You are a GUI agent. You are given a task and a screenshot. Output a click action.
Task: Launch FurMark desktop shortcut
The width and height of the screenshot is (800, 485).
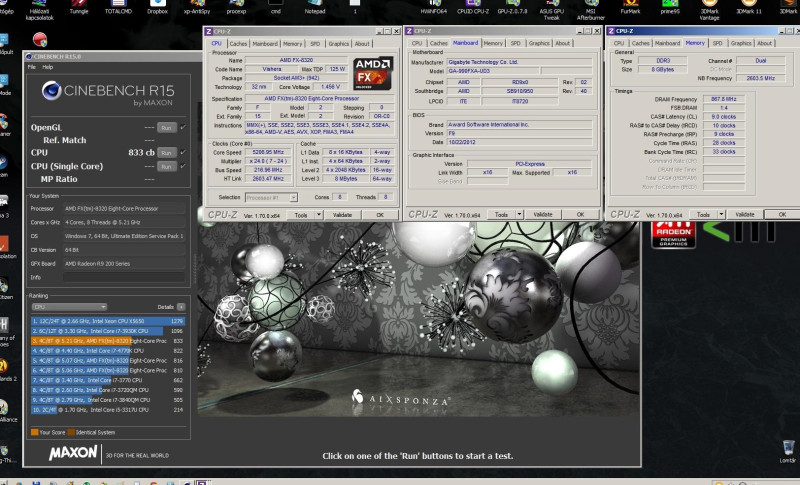click(631, 7)
